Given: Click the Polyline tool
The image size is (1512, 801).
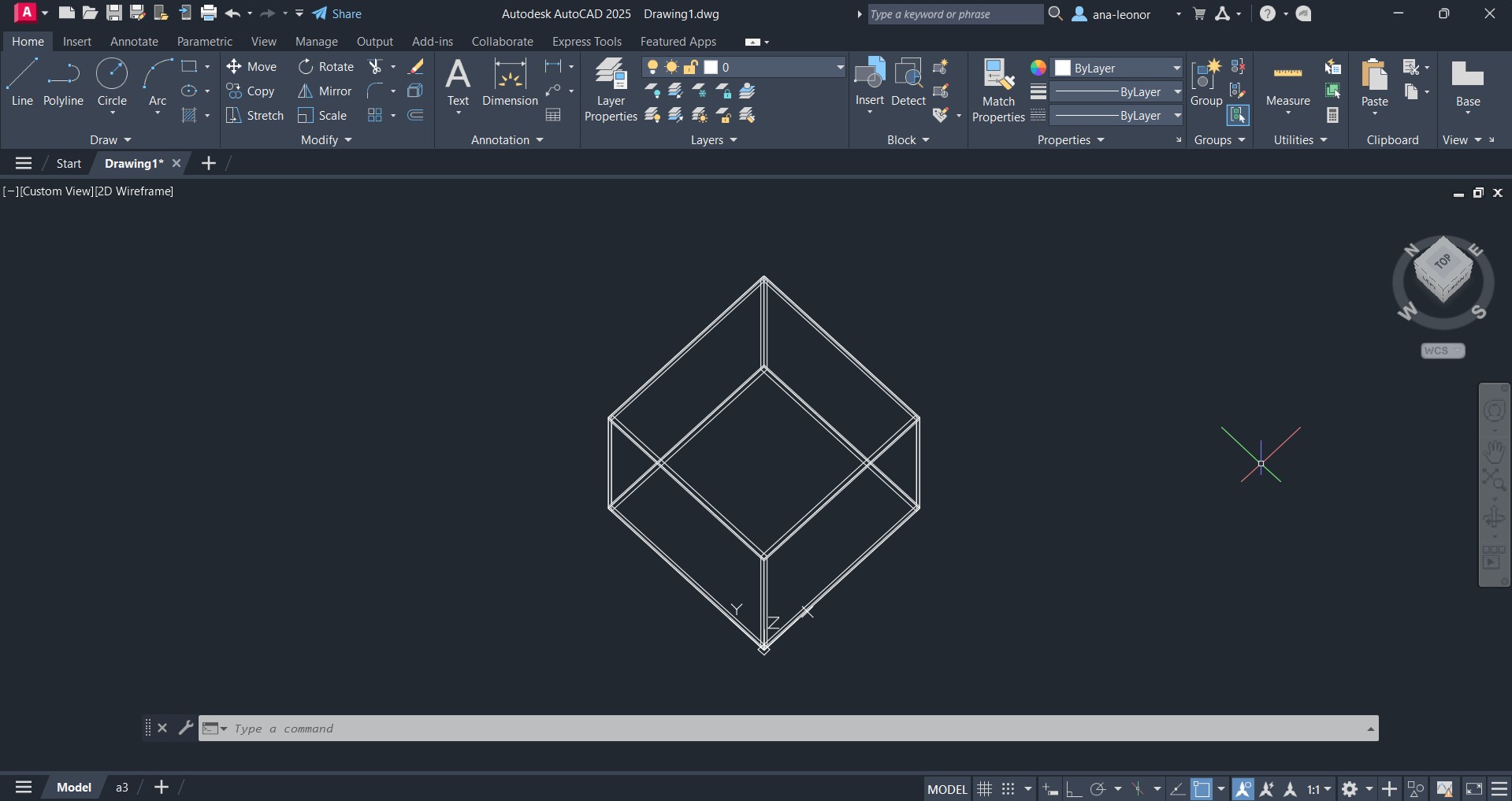Looking at the screenshot, I should click(63, 83).
